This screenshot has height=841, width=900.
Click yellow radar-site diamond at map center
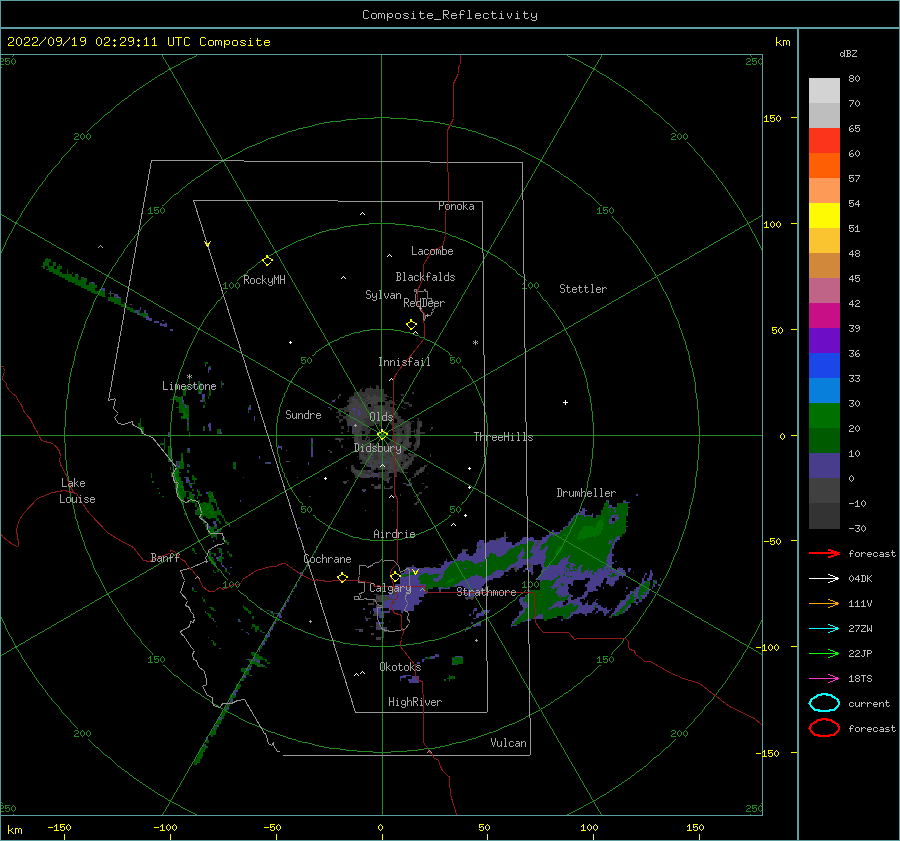pos(382,435)
